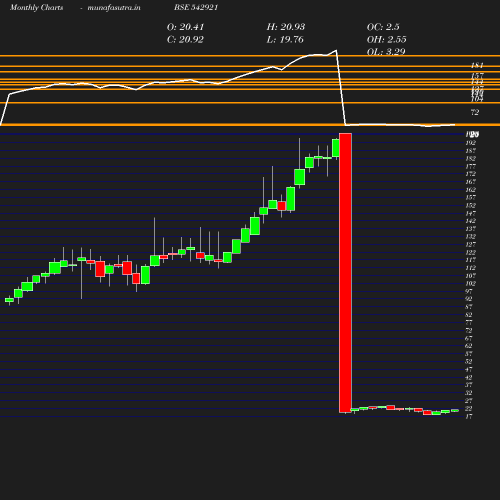Image resolution: width=500 pixels, height=500 pixels.
Task: Click the 172 price label on candlestick axis
Action: click(471, 174)
